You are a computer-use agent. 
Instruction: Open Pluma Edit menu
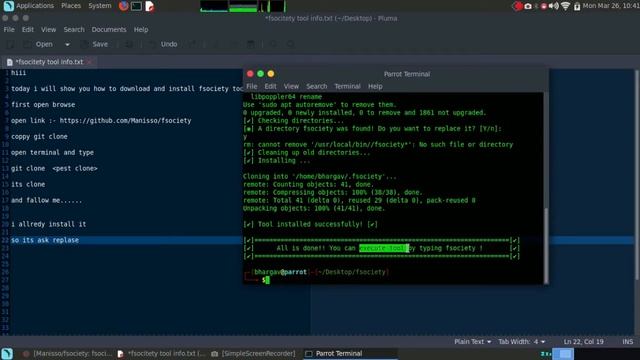click(x=28, y=29)
